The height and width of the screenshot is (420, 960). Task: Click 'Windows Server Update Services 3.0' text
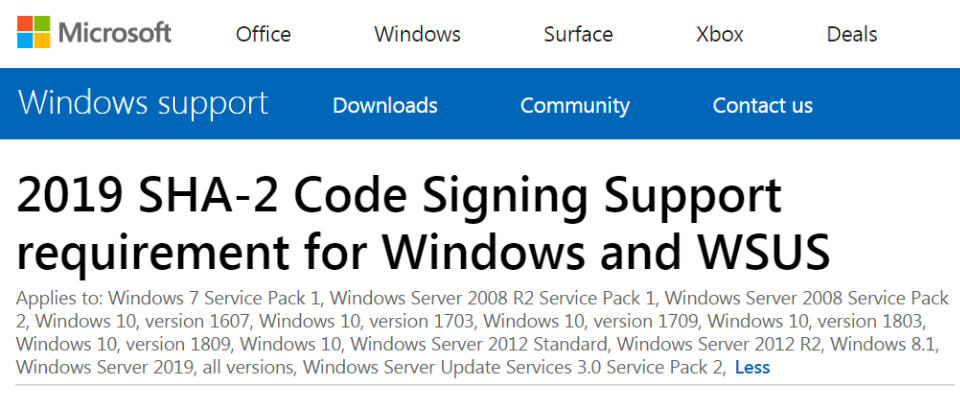pos(453,367)
